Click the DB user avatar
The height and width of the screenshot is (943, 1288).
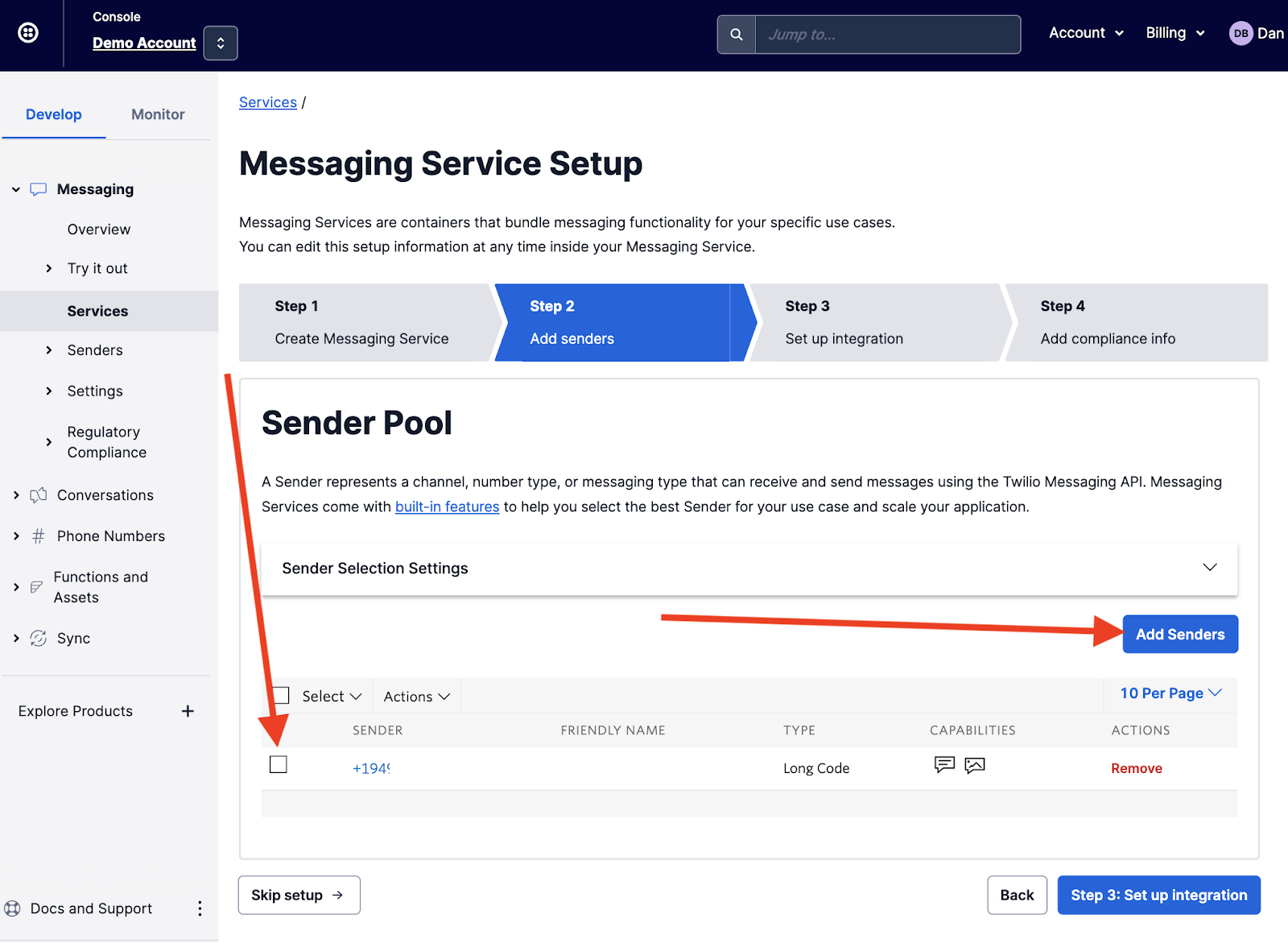tap(1241, 33)
